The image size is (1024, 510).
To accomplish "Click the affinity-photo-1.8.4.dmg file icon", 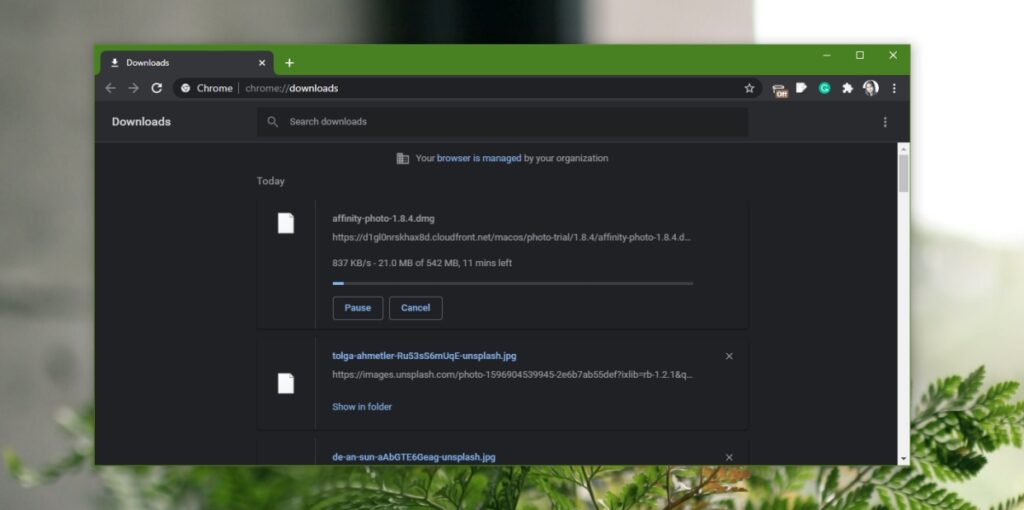I will 286,223.
